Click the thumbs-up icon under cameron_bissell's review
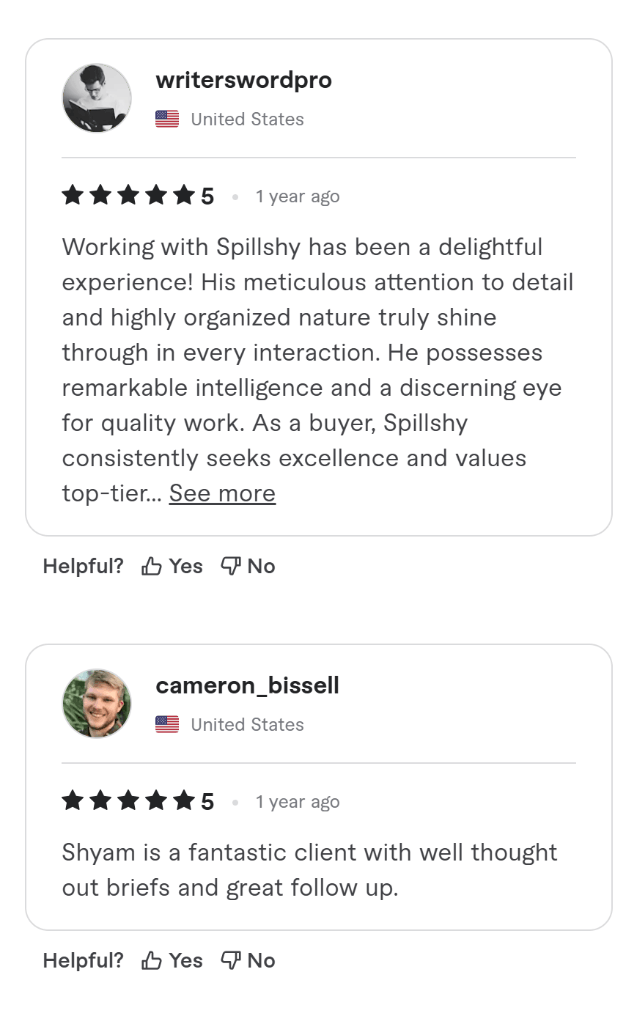This screenshot has height=1024, width=626. tap(151, 960)
